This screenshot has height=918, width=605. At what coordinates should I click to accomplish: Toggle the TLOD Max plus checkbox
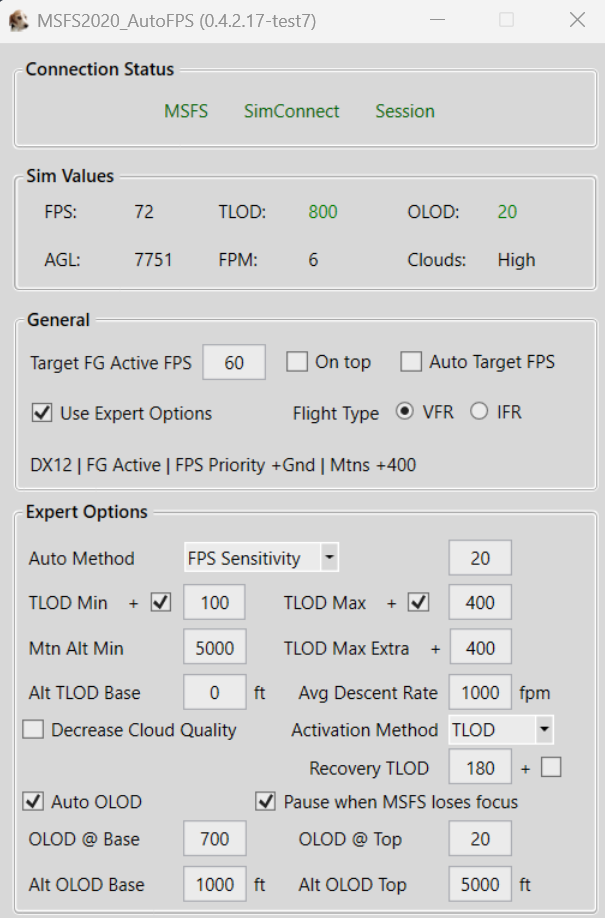(418, 602)
